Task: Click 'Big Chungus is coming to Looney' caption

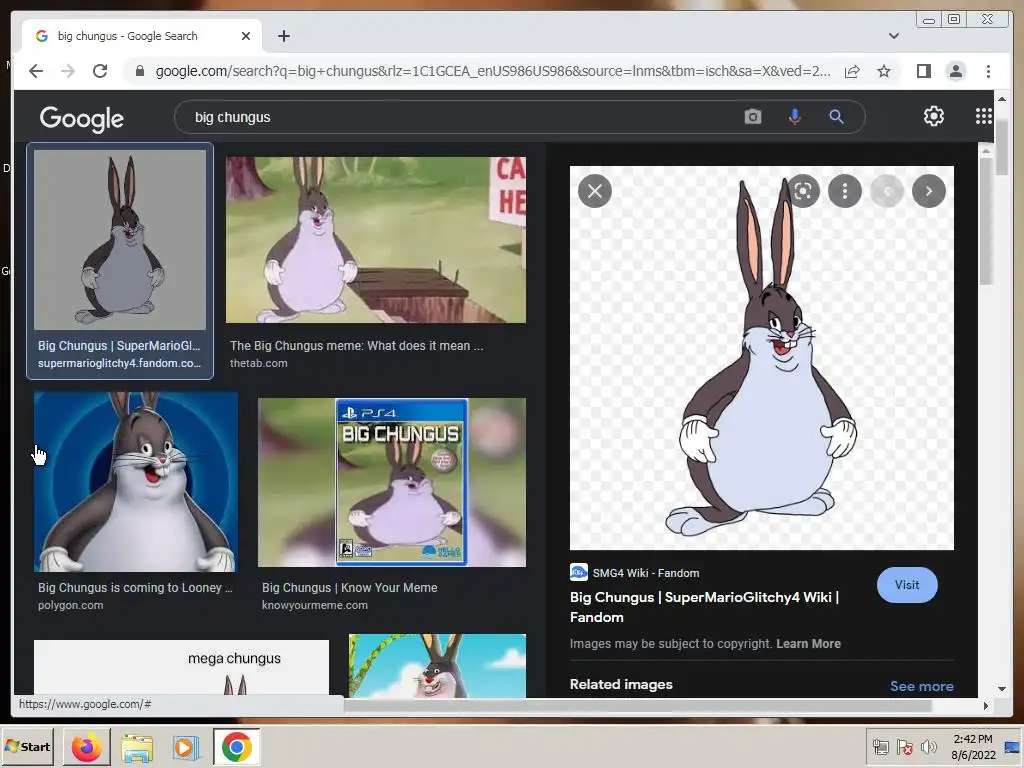Action: [x=135, y=588]
